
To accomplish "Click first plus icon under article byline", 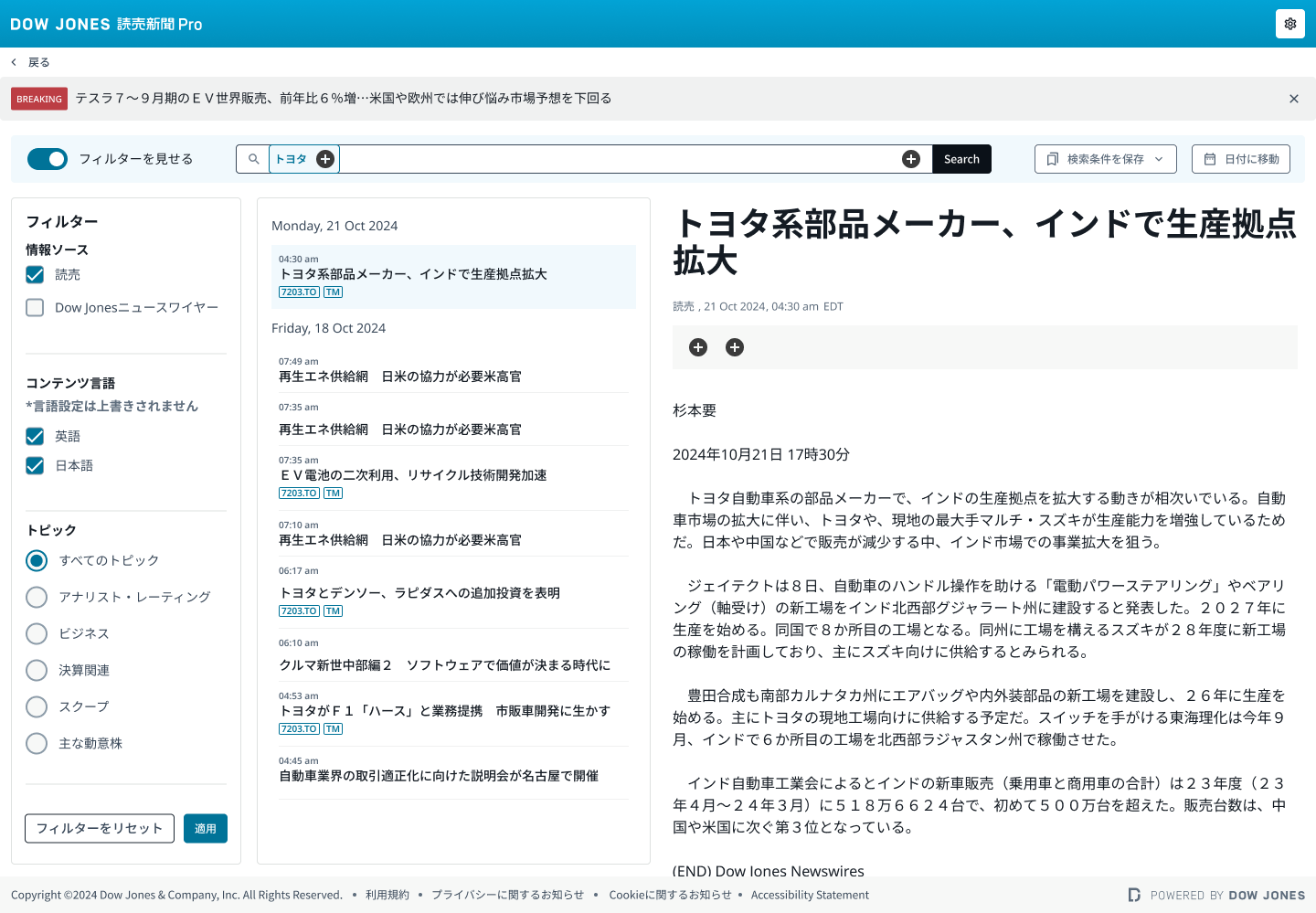I will pos(698,347).
